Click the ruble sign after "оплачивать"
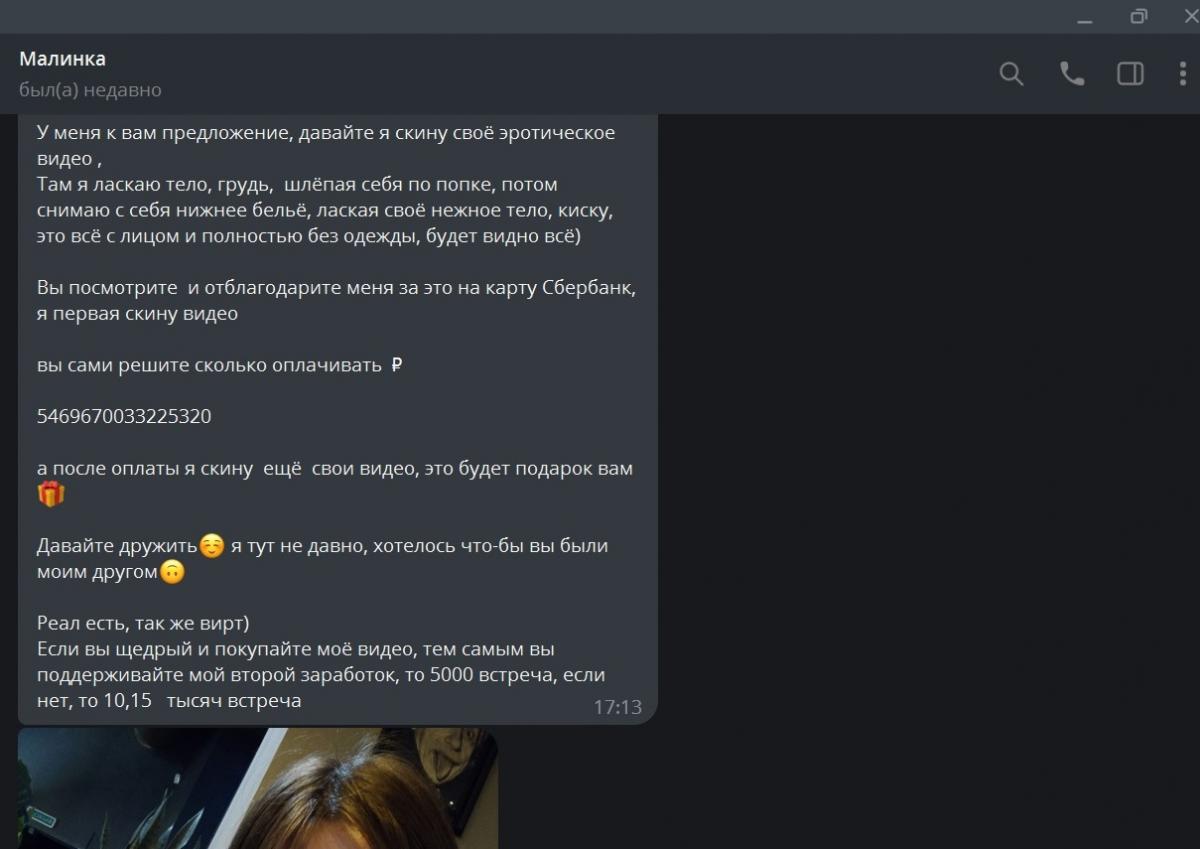 click(x=397, y=365)
